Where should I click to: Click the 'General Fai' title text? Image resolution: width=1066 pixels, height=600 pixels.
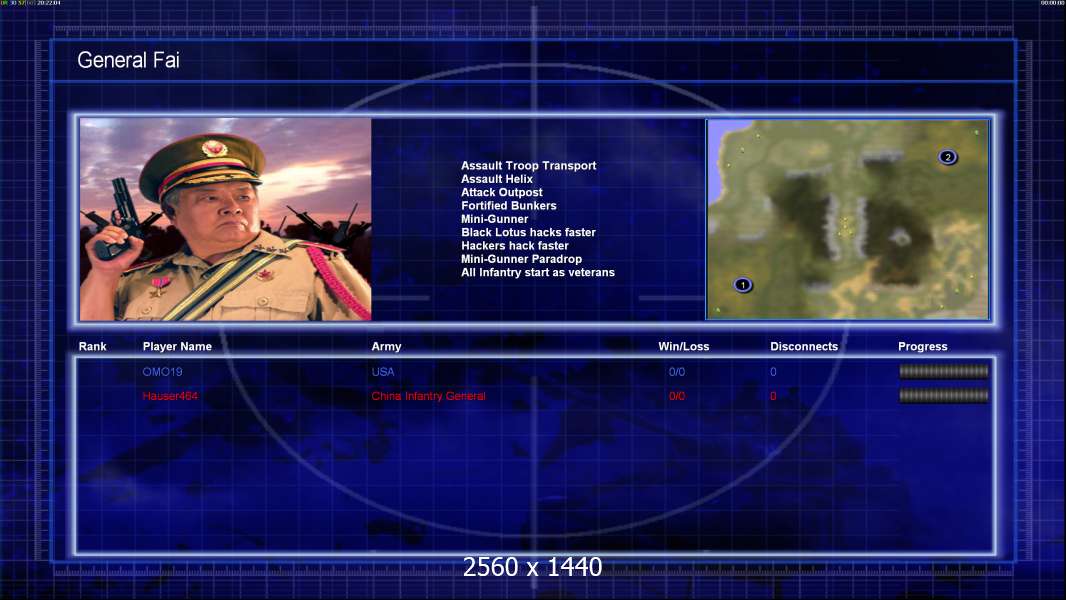(128, 60)
